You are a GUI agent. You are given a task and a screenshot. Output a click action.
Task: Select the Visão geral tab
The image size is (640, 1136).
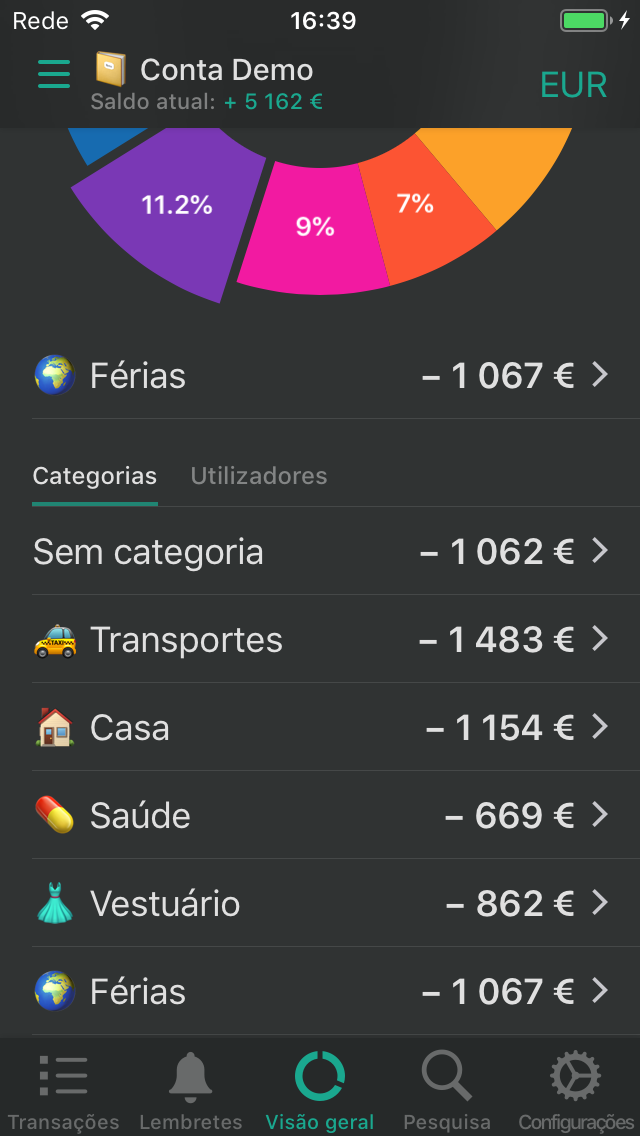pos(320,1088)
